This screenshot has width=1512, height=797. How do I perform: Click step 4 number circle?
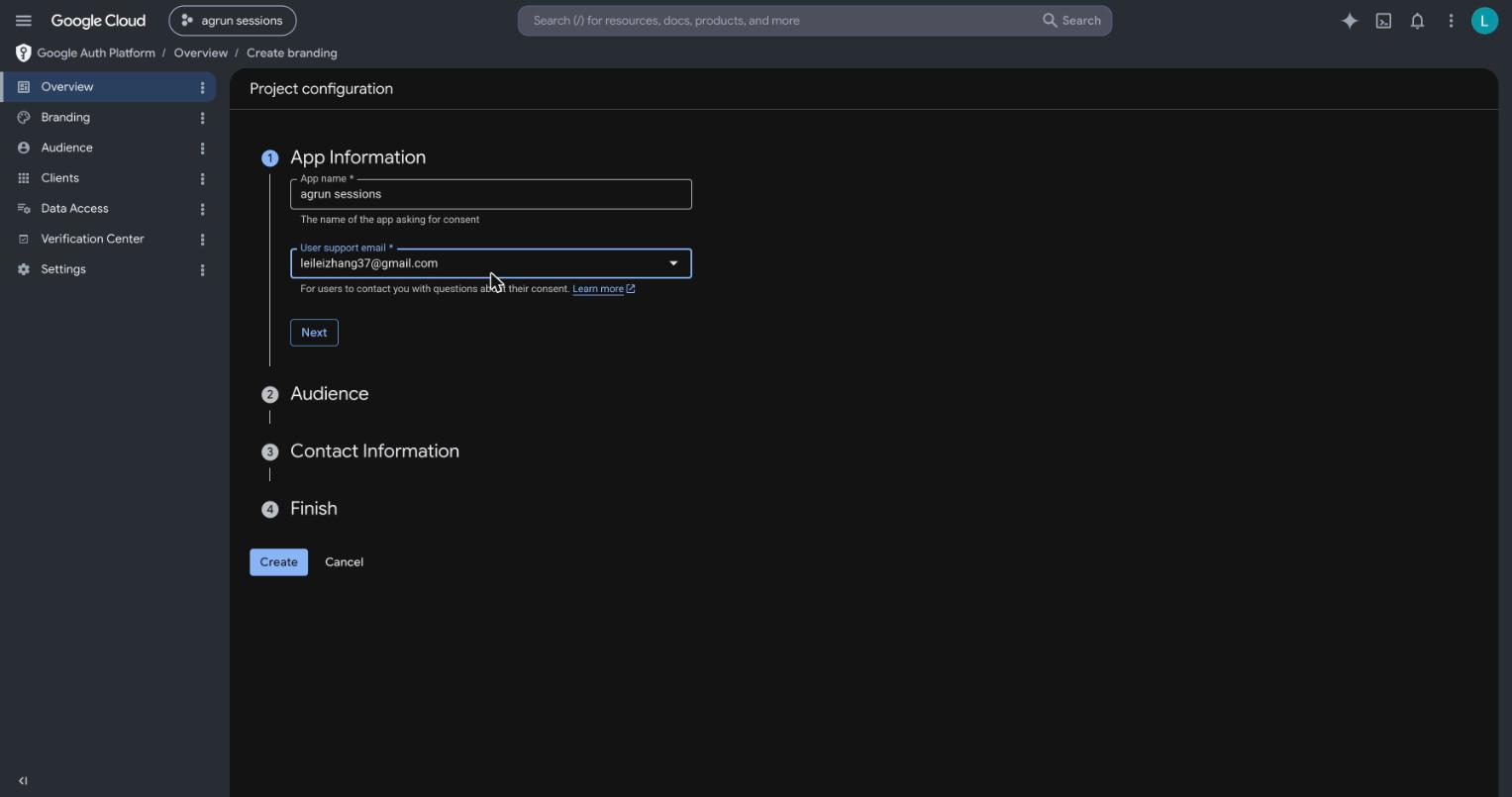[269, 510]
